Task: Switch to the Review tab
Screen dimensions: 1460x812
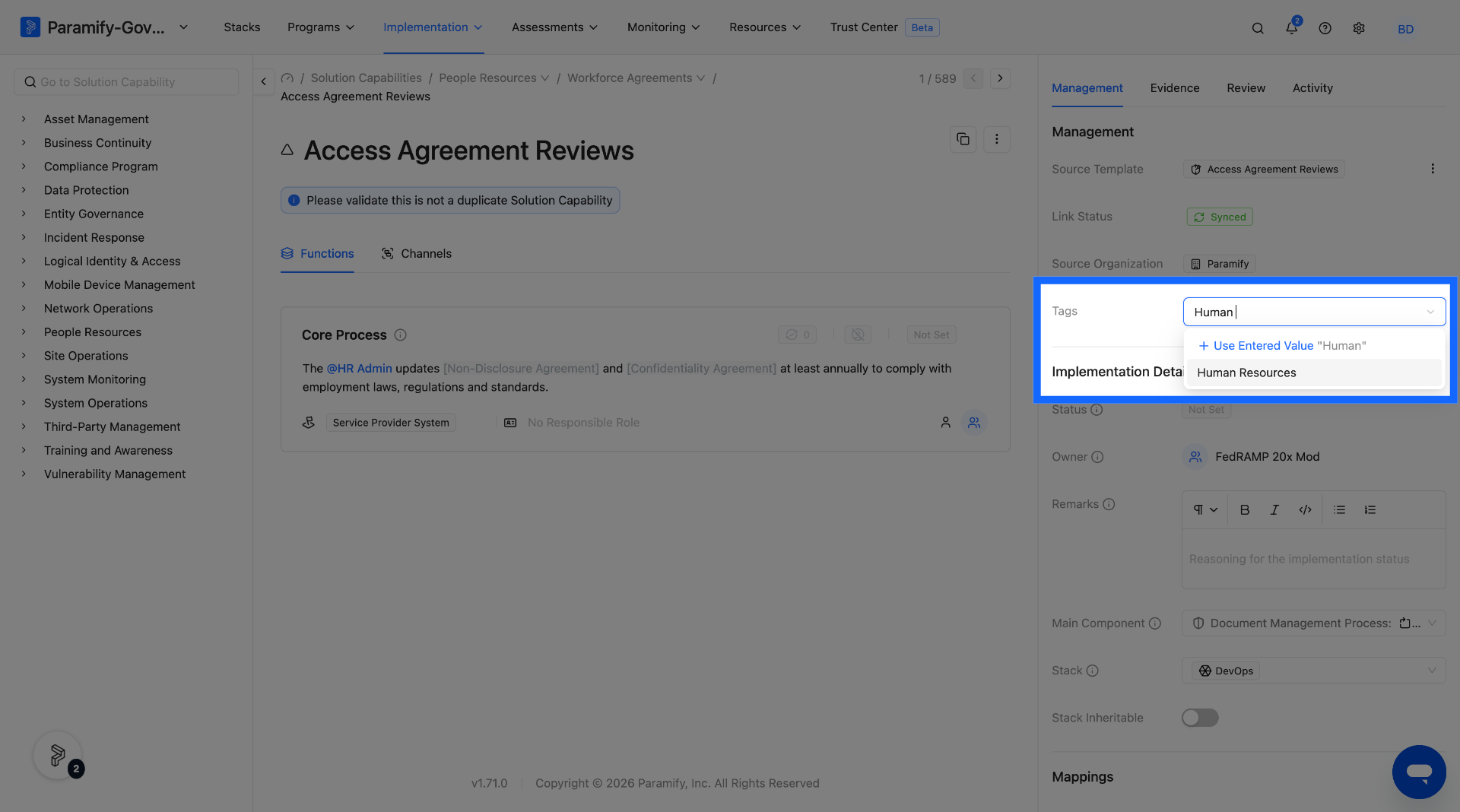Action: point(1246,88)
